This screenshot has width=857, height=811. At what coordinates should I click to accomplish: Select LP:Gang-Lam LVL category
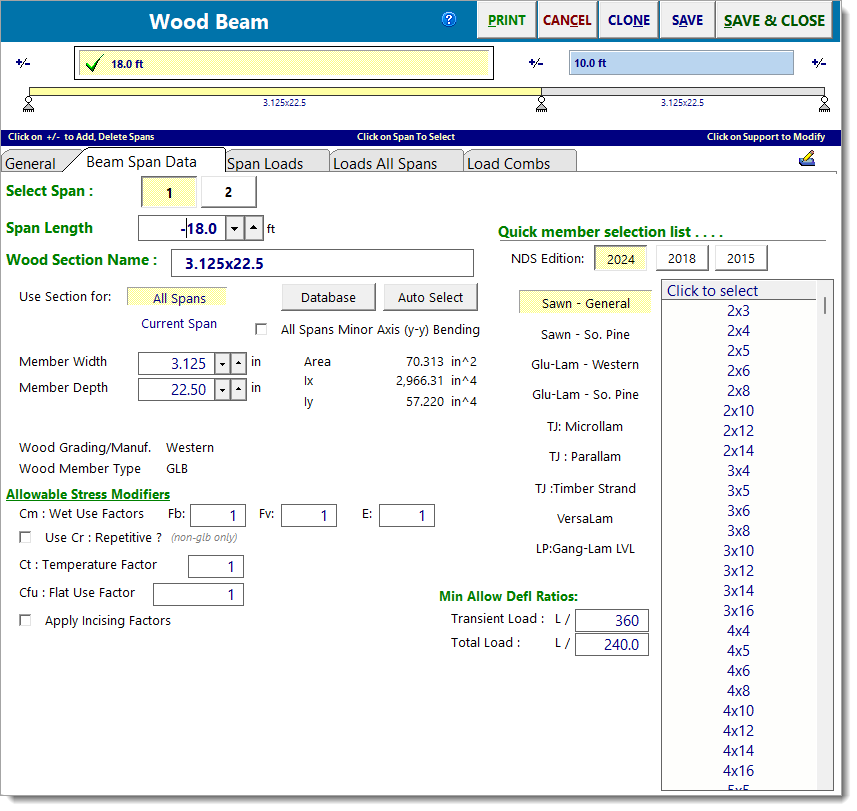[x=585, y=549]
